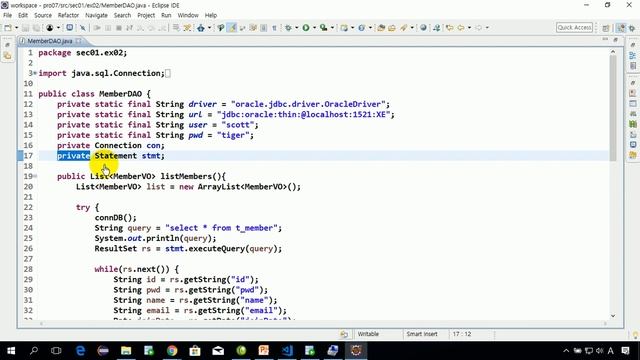
Task: Close the MemberDAO.java editor tab
Action: (78, 41)
